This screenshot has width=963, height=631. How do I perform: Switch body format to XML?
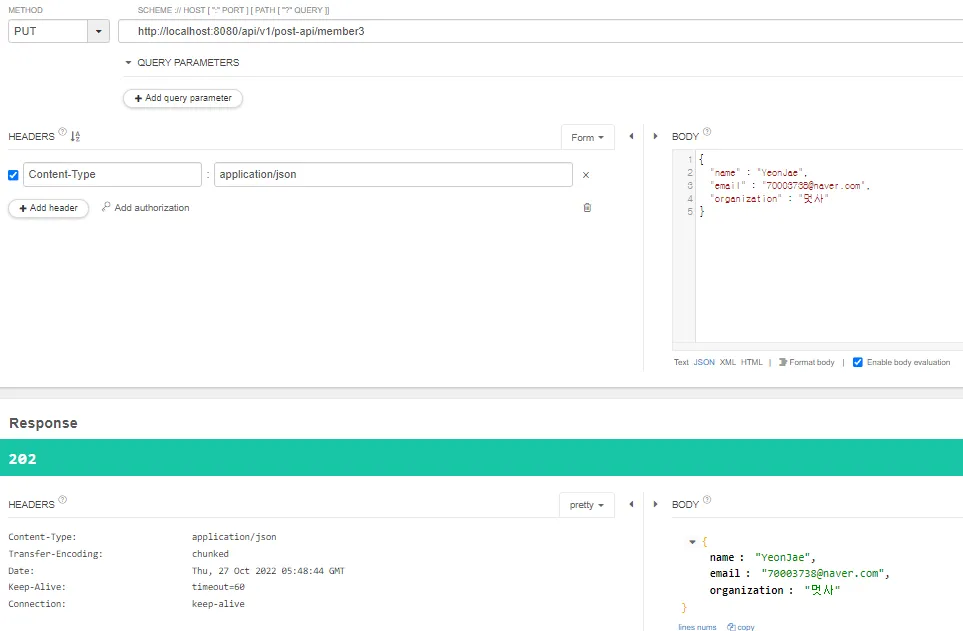pyautogui.click(x=728, y=363)
